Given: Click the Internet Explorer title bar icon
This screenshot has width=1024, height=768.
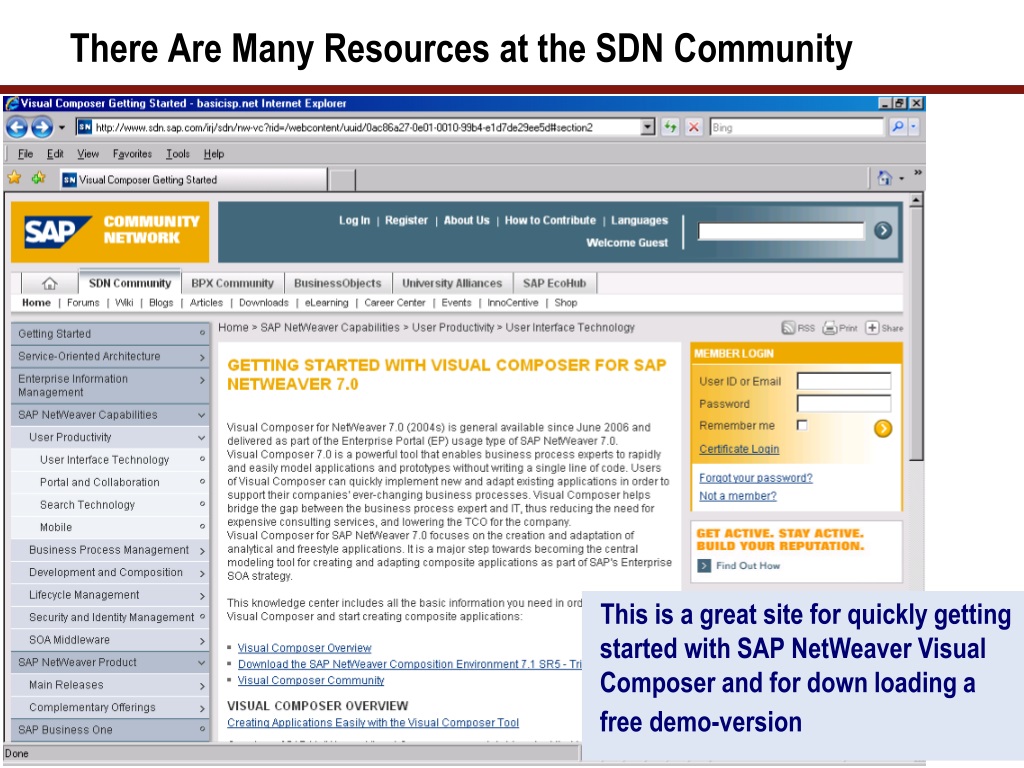Looking at the screenshot, I should (12, 103).
